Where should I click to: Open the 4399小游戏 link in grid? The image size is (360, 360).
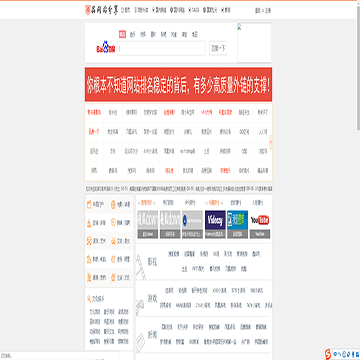coord(150,151)
